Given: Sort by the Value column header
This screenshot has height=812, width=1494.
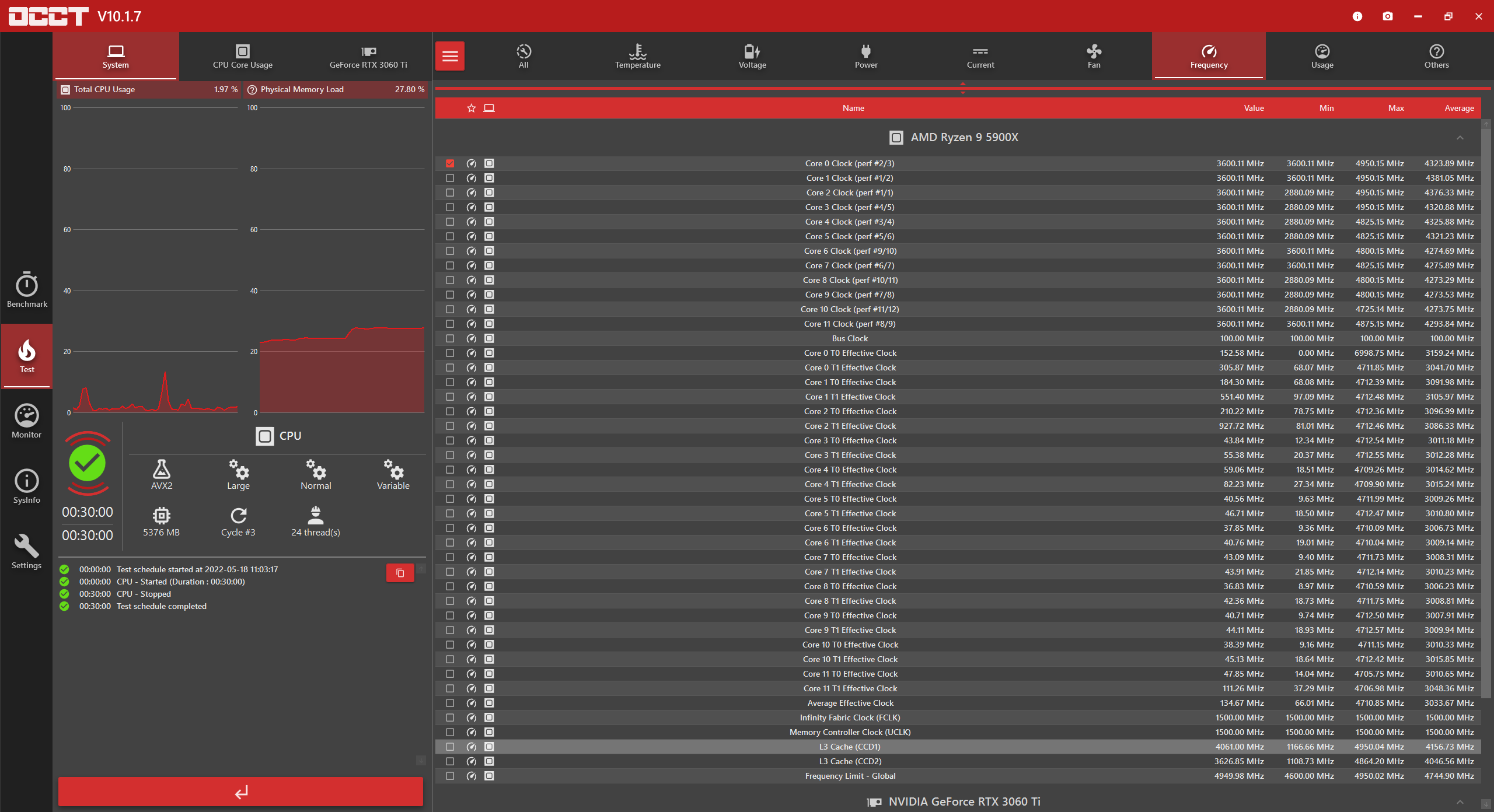Looking at the screenshot, I should tap(1254, 108).
